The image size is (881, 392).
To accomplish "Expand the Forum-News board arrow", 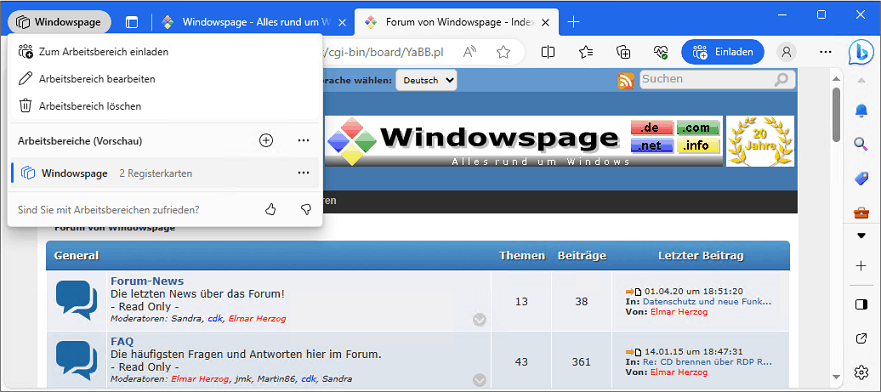I will pos(479,320).
